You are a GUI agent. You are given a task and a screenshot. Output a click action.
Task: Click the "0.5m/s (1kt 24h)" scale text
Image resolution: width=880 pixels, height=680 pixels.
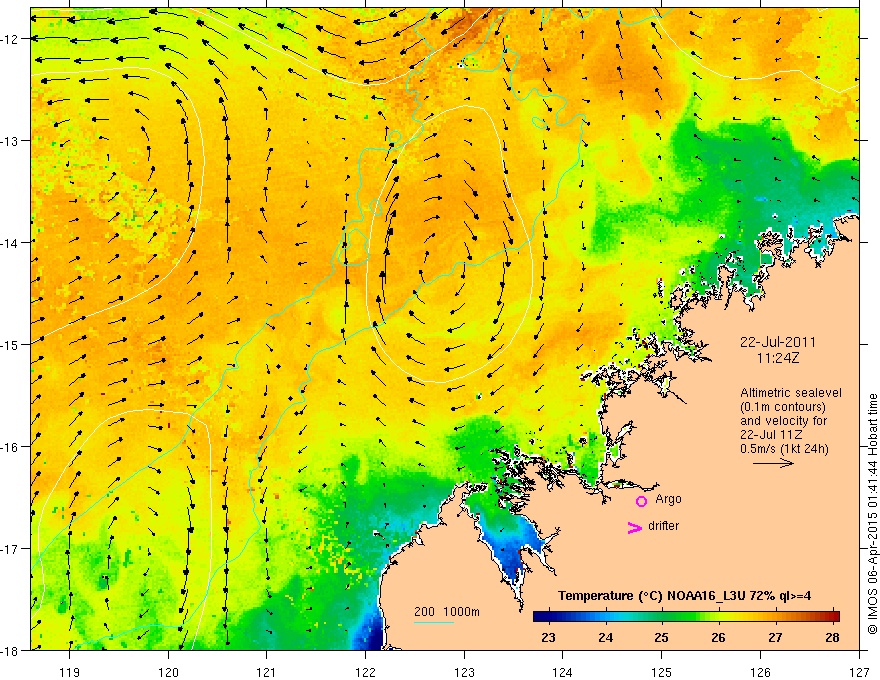tap(784, 449)
